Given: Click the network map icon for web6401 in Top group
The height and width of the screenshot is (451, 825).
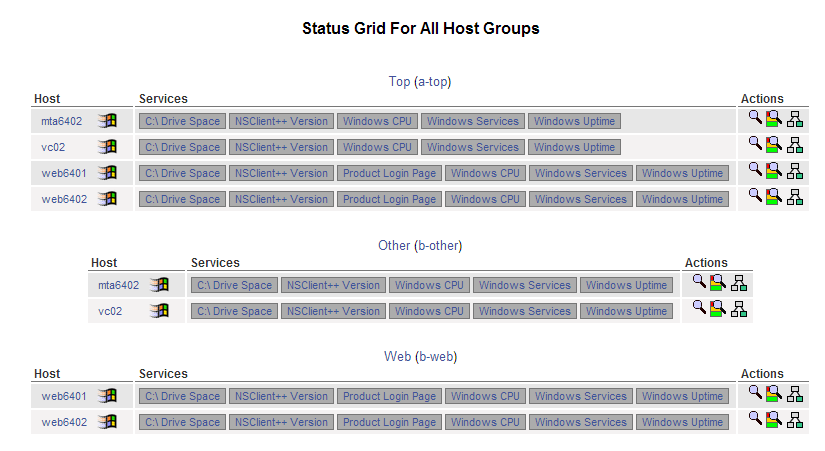Looking at the screenshot, I should click(795, 171).
